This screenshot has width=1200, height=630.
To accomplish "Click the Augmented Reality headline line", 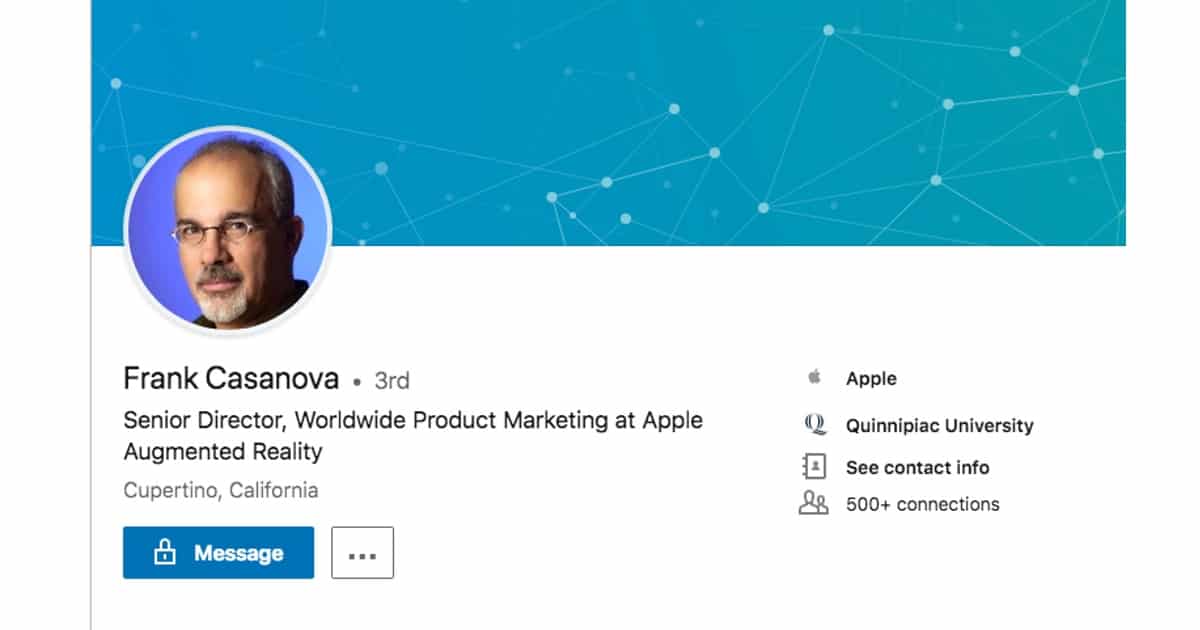I will pyautogui.click(x=222, y=452).
